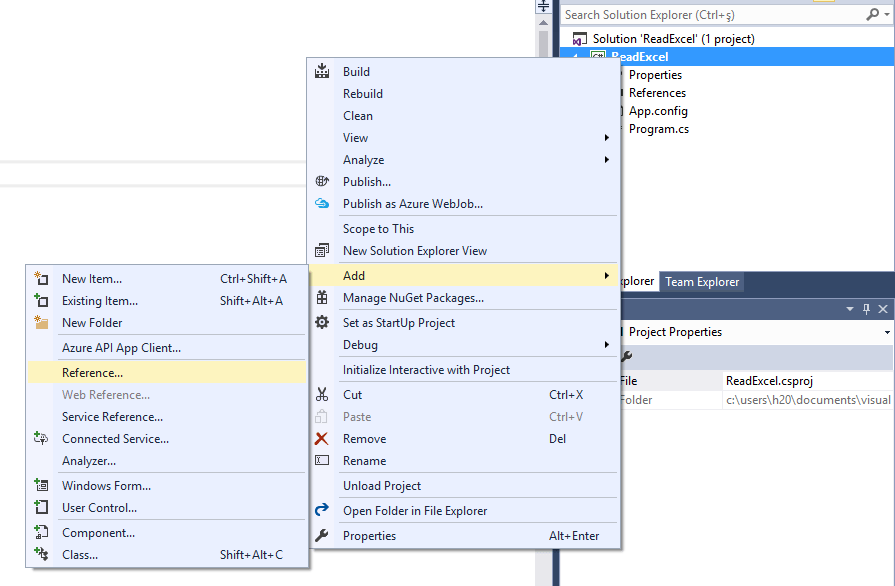Image resolution: width=895 pixels, height=586 pixels.
Task: Click the red Remove X icon
Action: [322, 438]
